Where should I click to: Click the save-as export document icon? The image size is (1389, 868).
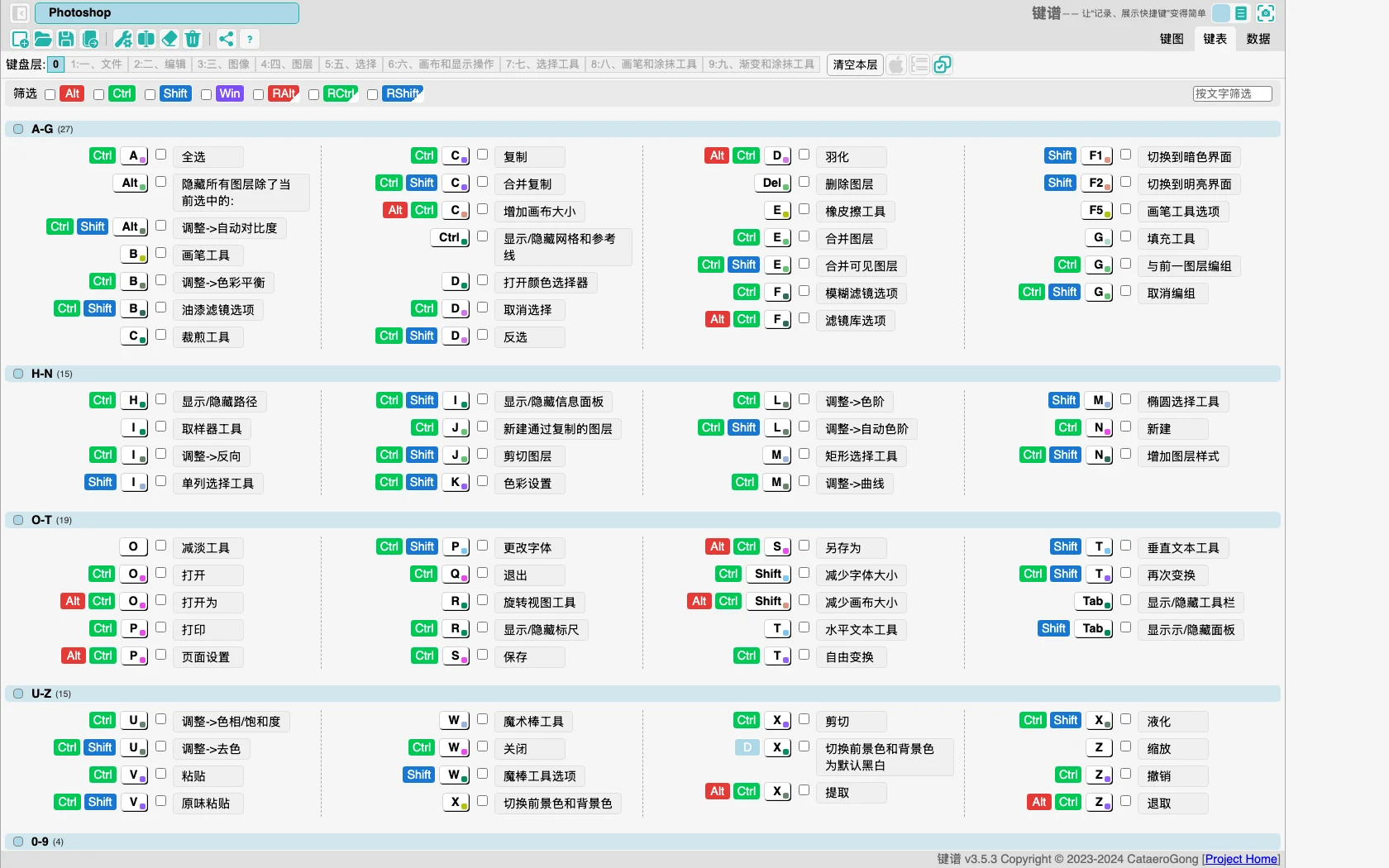[x=90, y=39]
